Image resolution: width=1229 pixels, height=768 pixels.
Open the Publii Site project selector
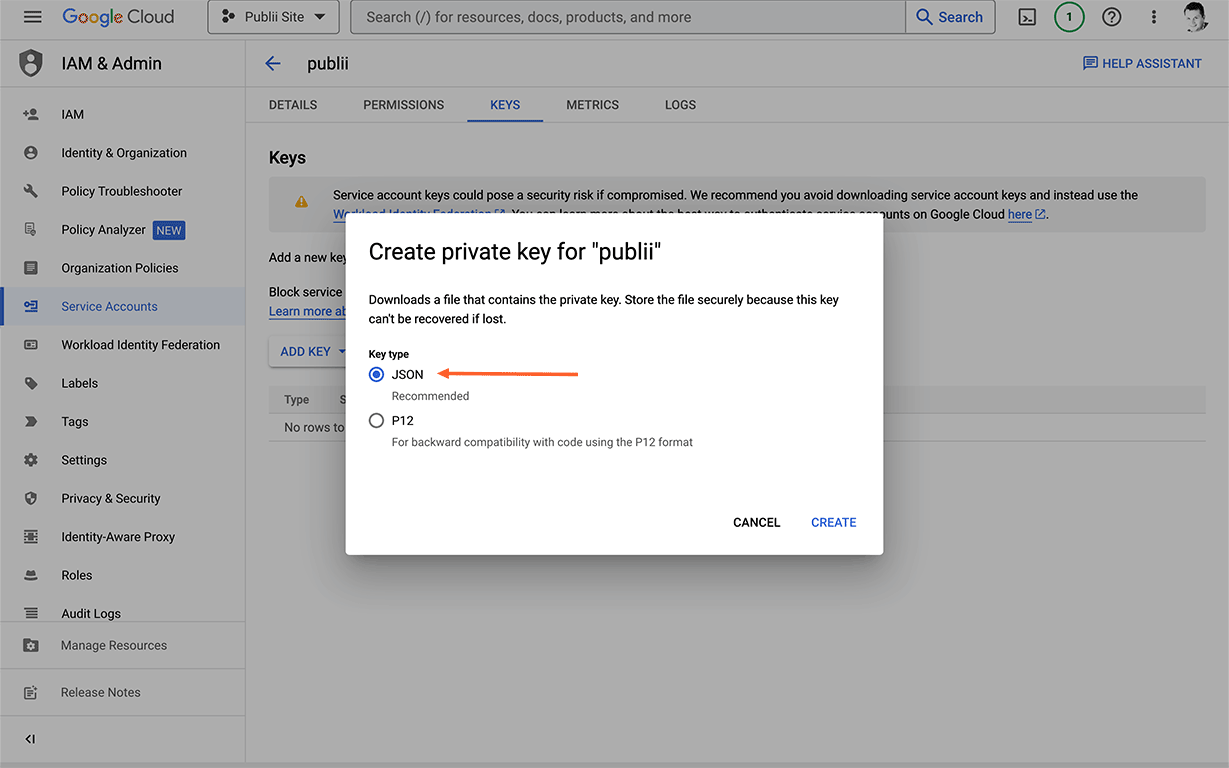click(273, 16)
